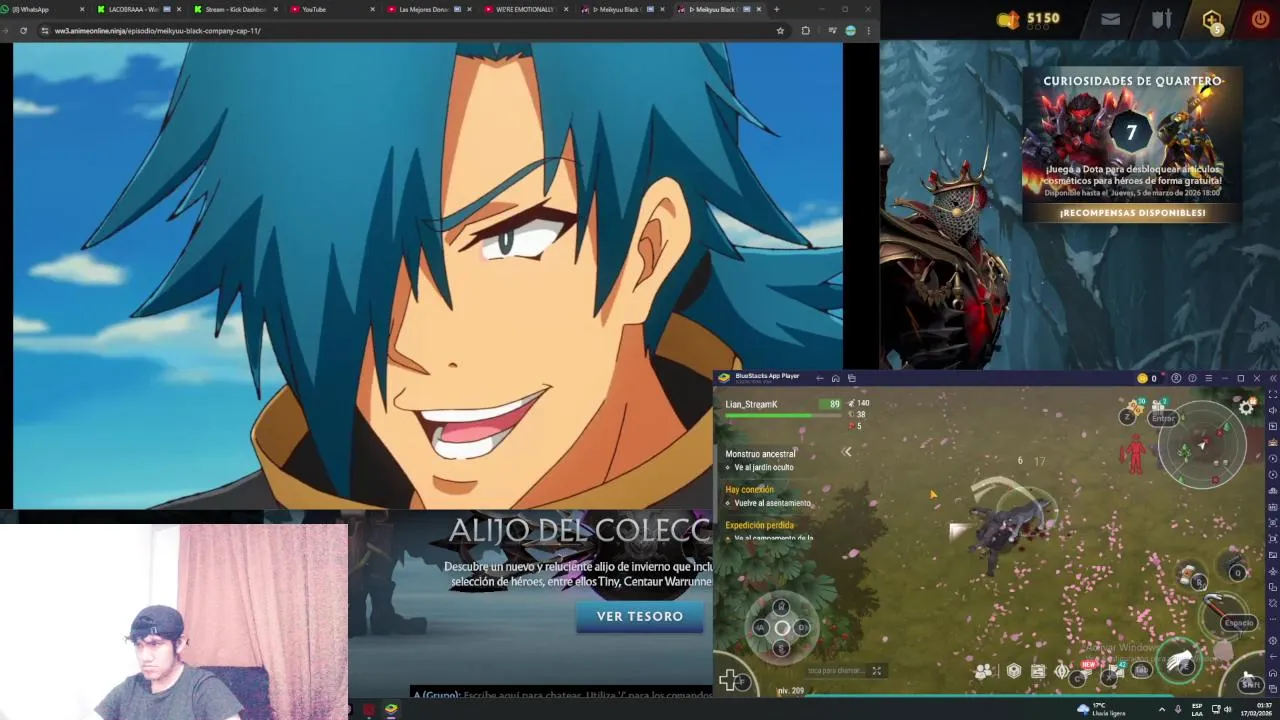The height and width of the screenshot is (720, 1280).
Task: Open the browser extensions puzzle icon
Action: click(x=806, y=30)
